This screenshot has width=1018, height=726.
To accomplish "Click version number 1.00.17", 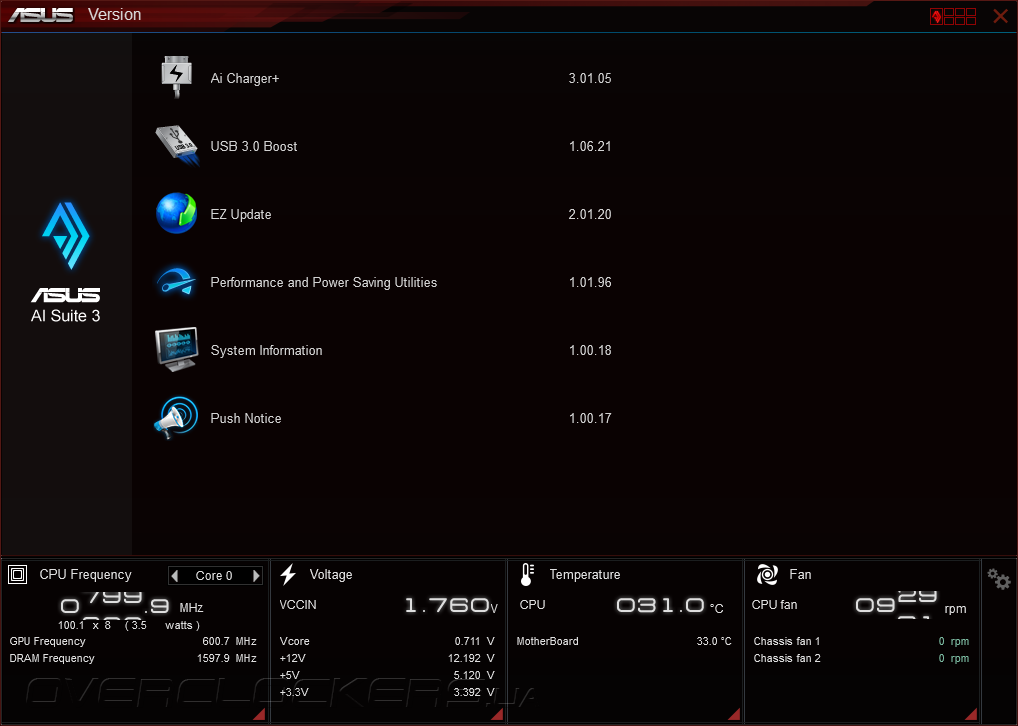I will coord(590,419).
